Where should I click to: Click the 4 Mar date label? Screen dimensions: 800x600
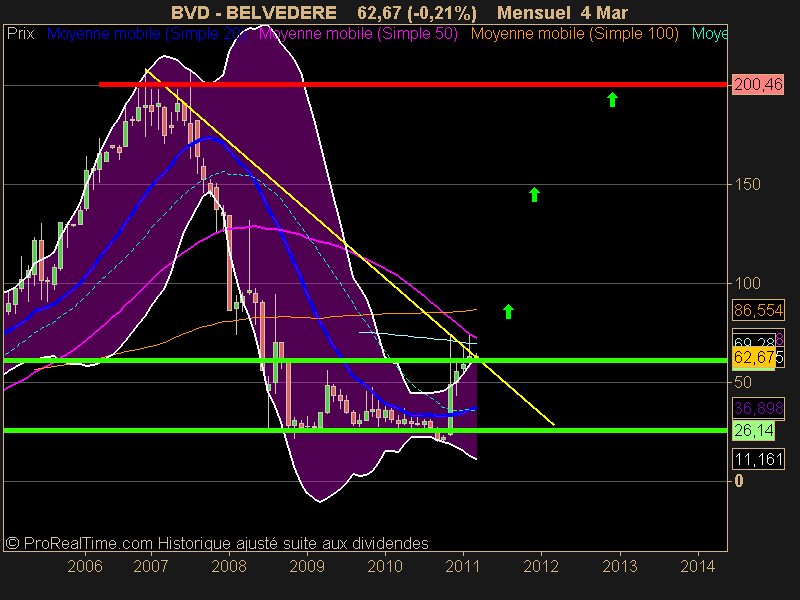tap(604, 13)
